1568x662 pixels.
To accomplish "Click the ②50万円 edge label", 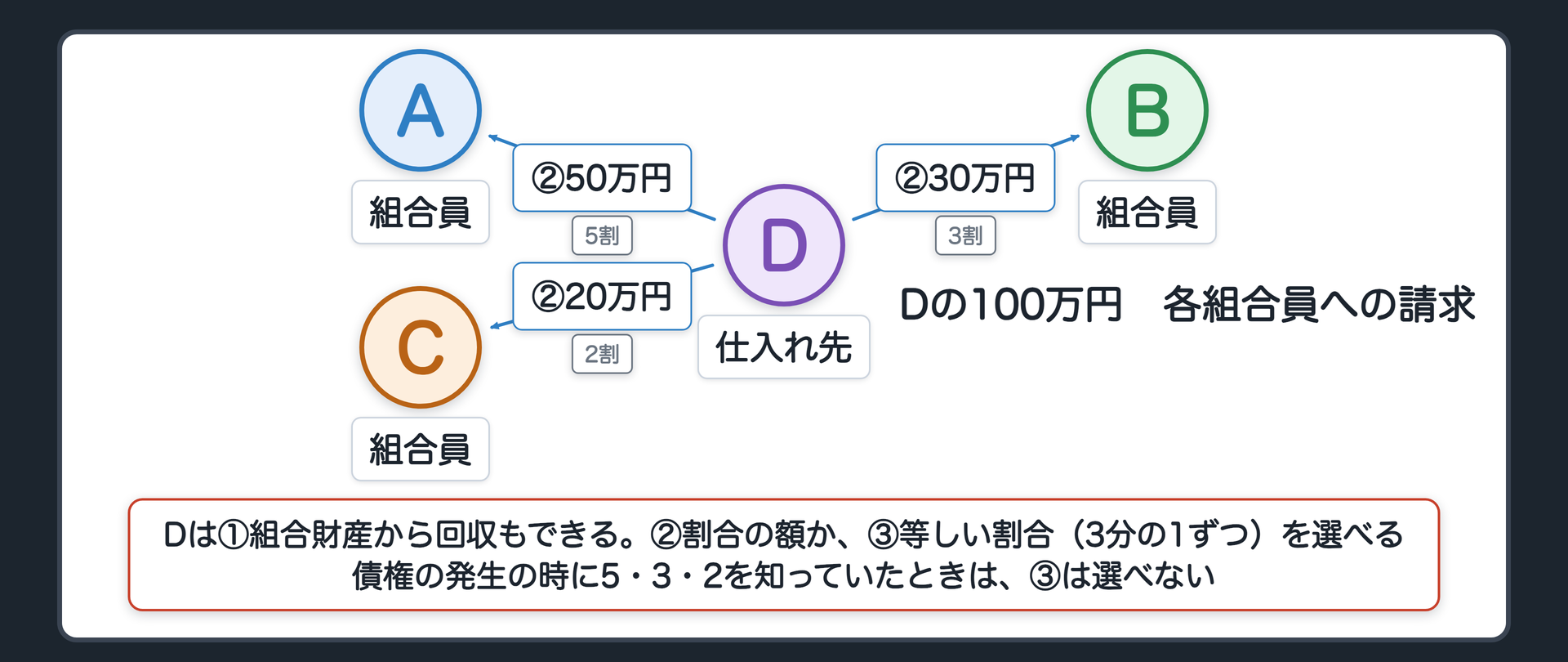I will coord(602,178).
